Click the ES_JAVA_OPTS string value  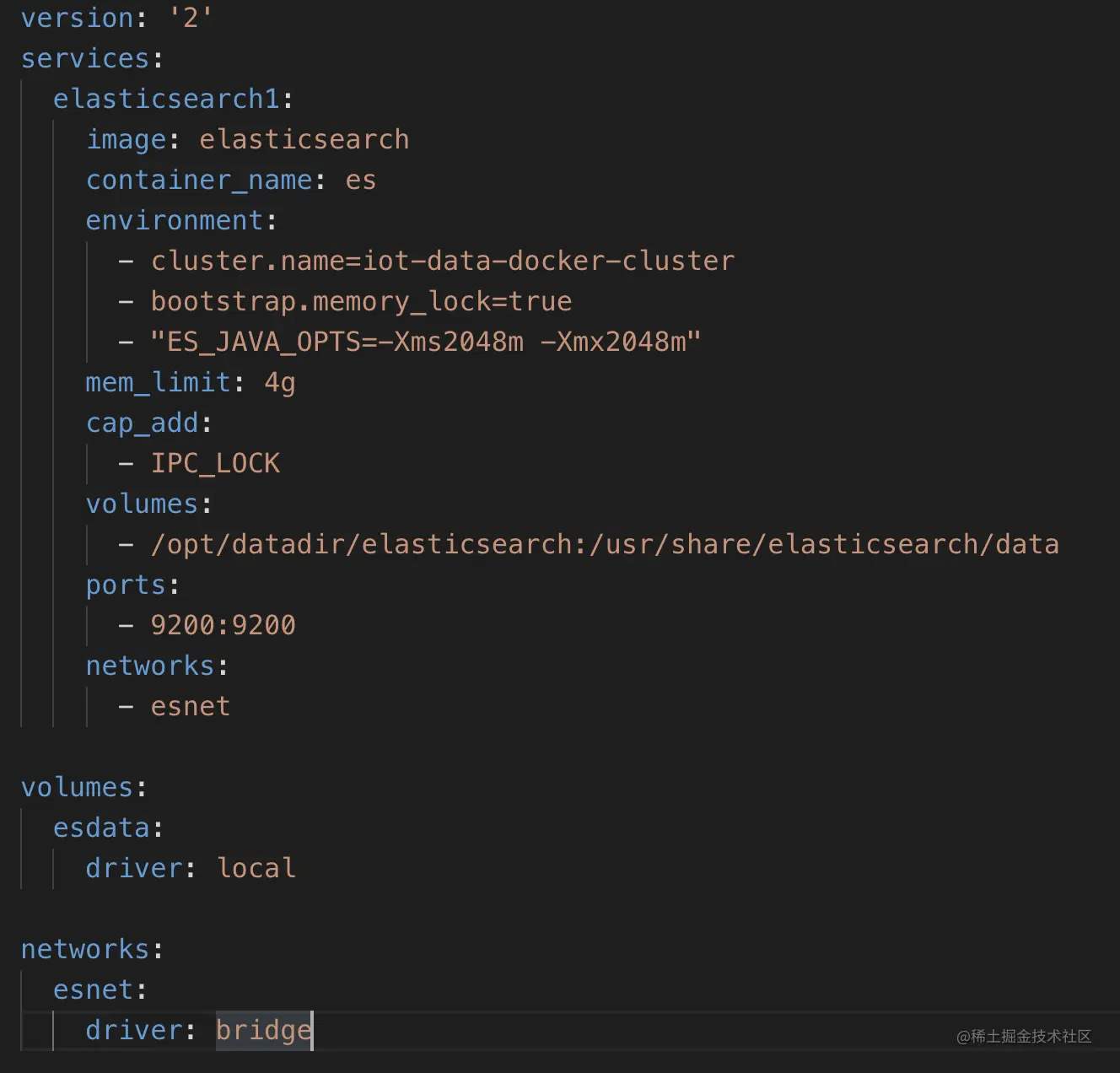click(426, 342)
